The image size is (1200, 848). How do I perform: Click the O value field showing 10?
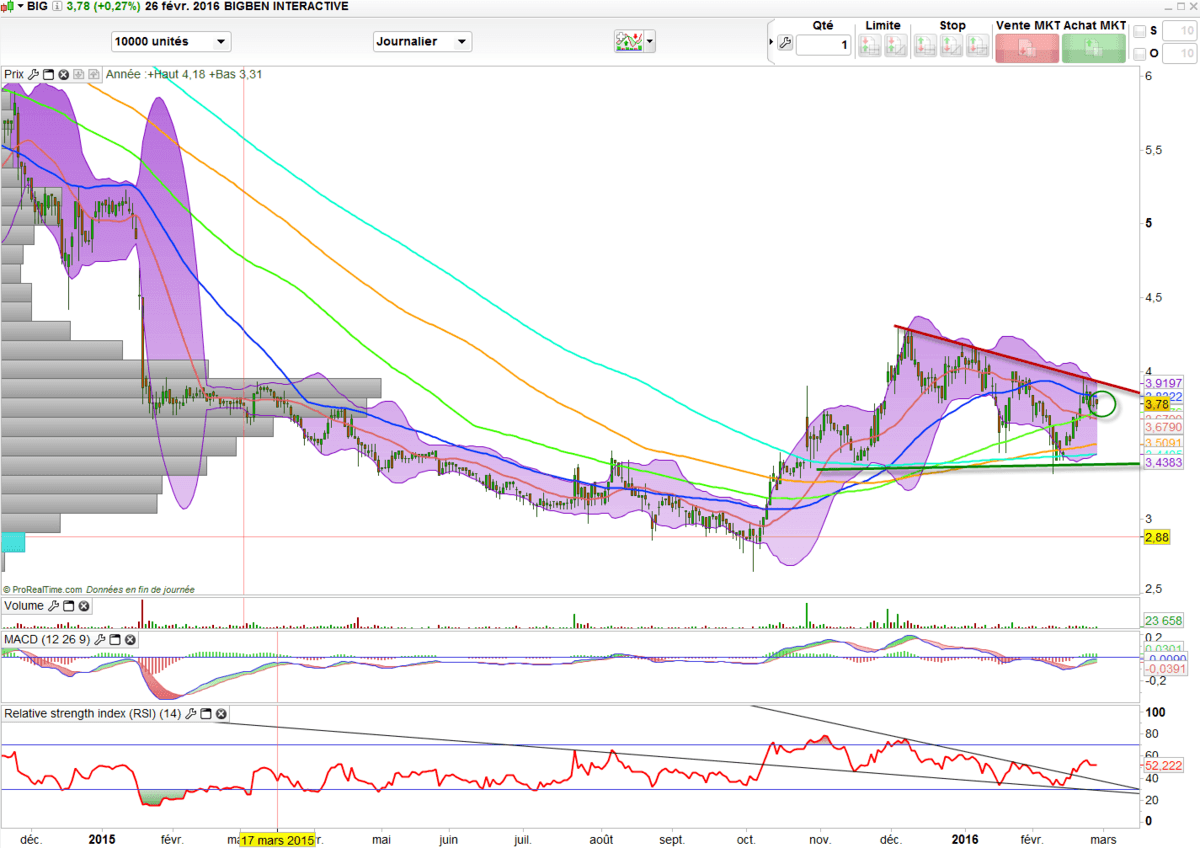point(1180,54)
